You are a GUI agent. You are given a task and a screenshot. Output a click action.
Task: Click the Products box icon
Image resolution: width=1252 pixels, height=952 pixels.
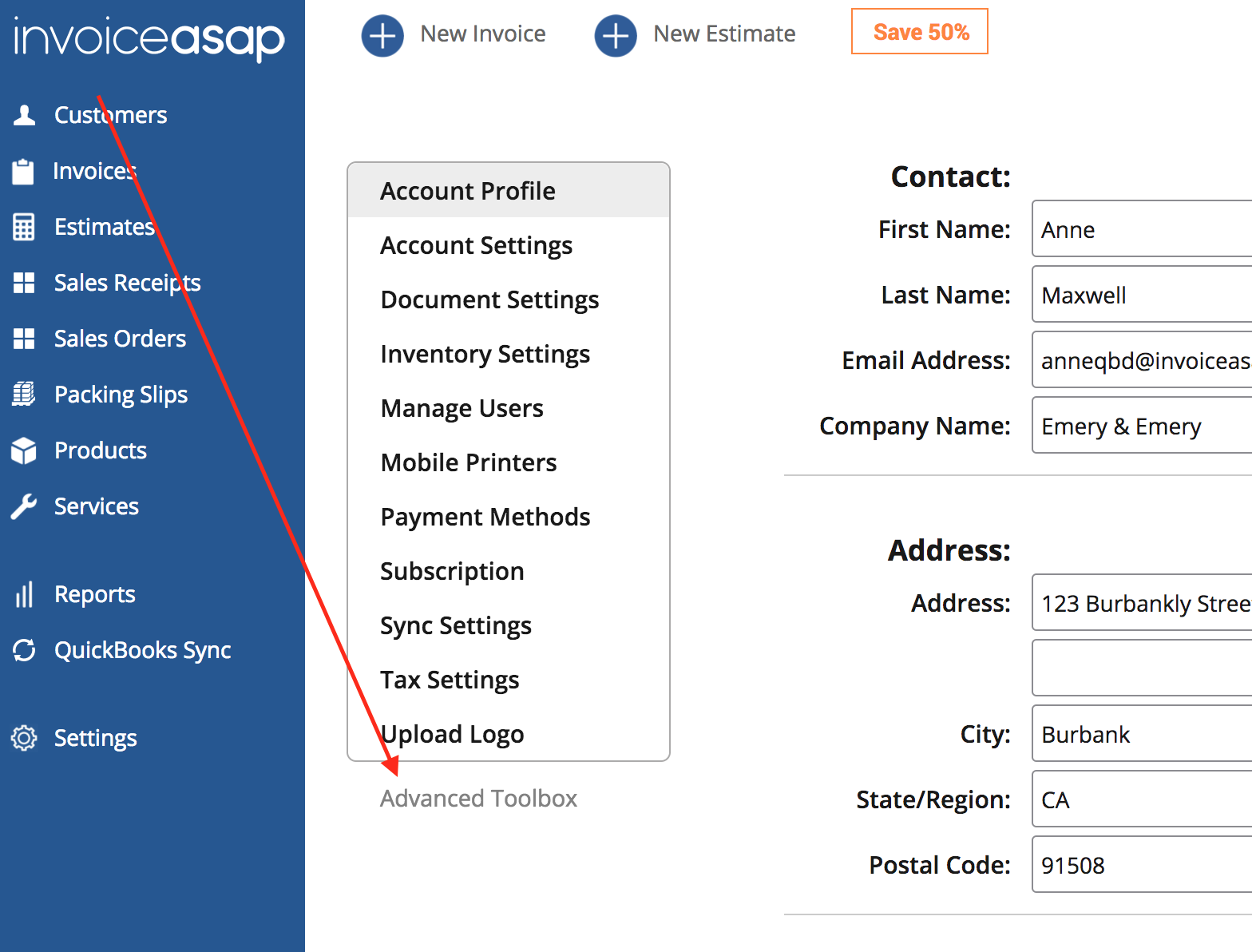[24, 450]
